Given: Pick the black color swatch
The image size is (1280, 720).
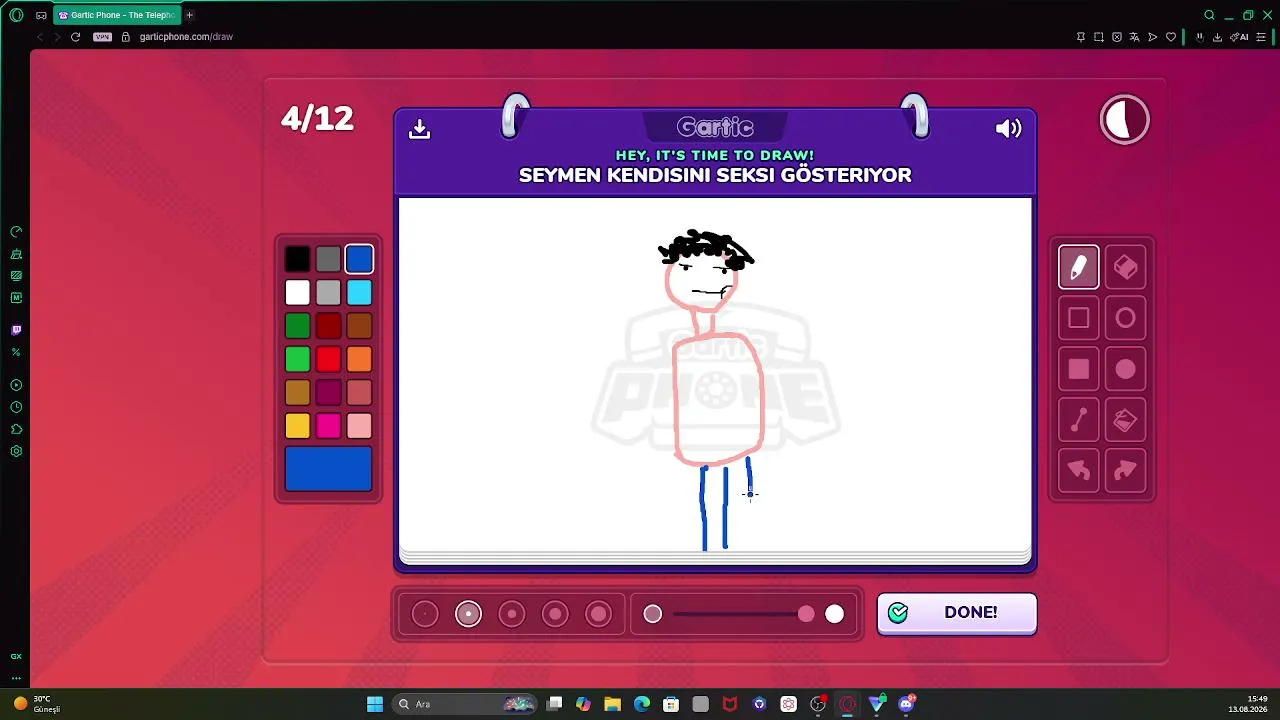Looking at the screenshot, I should point(297,259).
